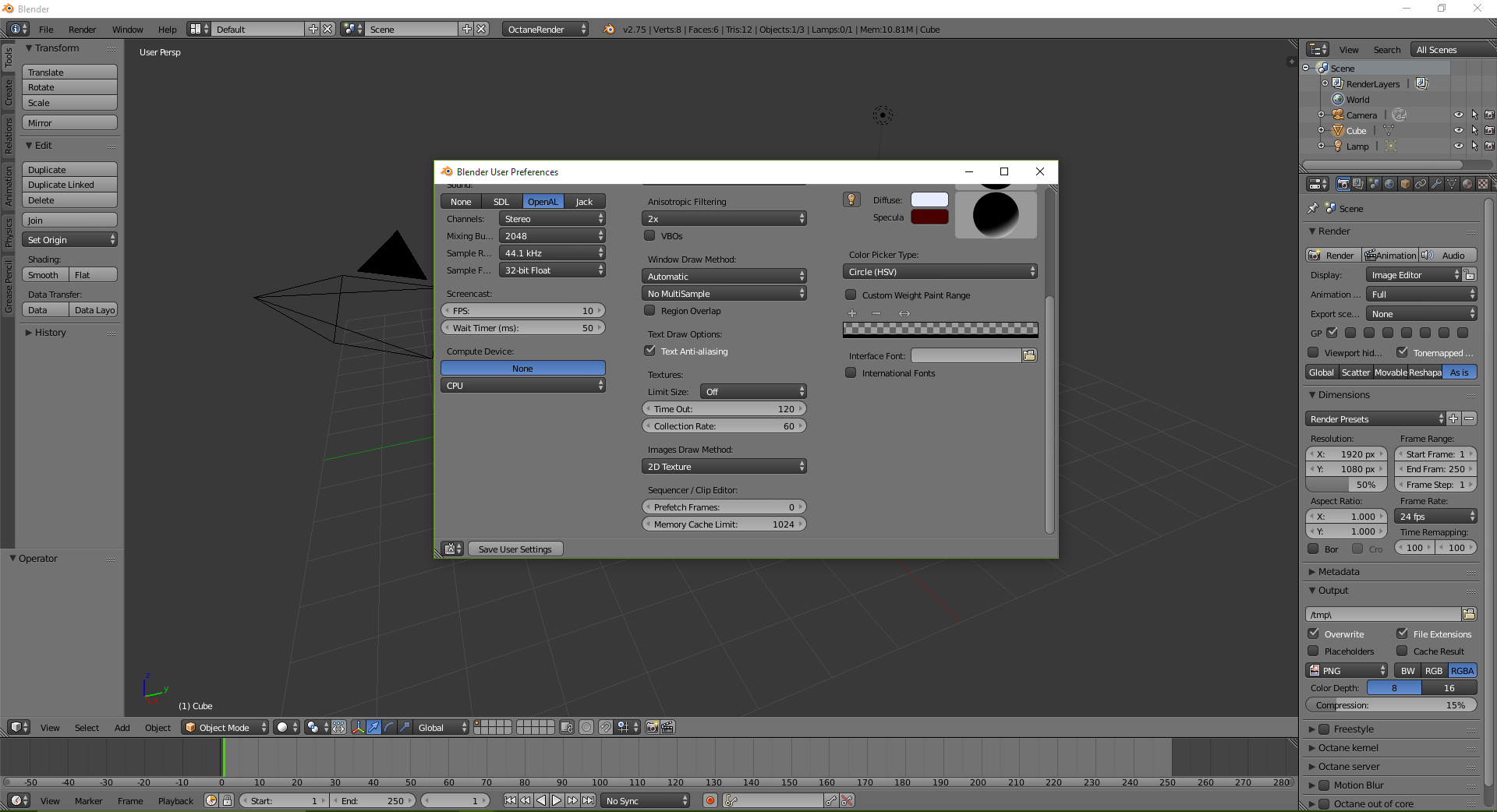
Task: Open the OctaneRender engine dropdown
Action: (545, 29)
